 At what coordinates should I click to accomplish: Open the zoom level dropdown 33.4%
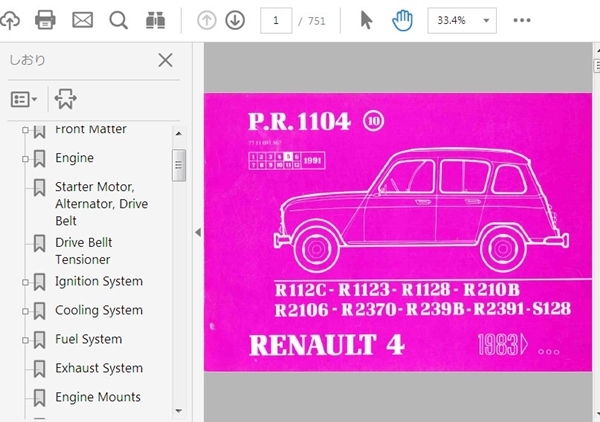click(x=462, y=20)
